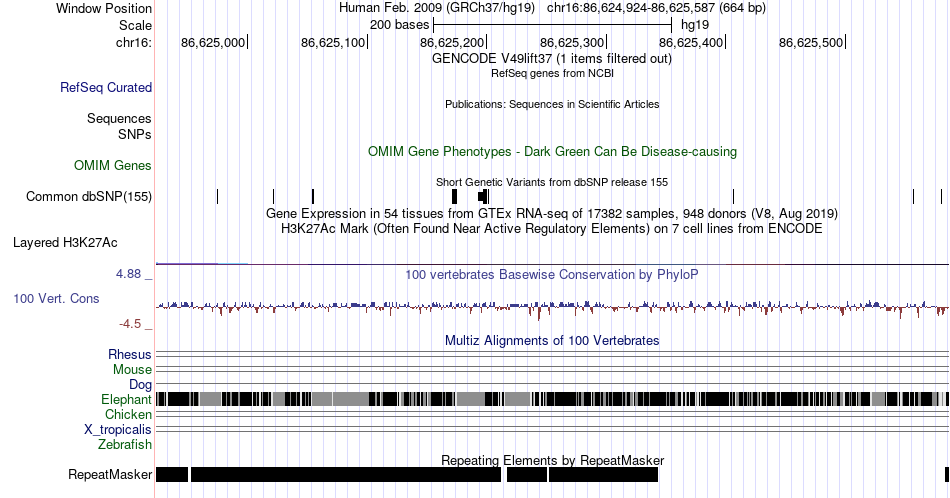Click the Scale track label
This screenshot has width=950, height=498.
135,25
